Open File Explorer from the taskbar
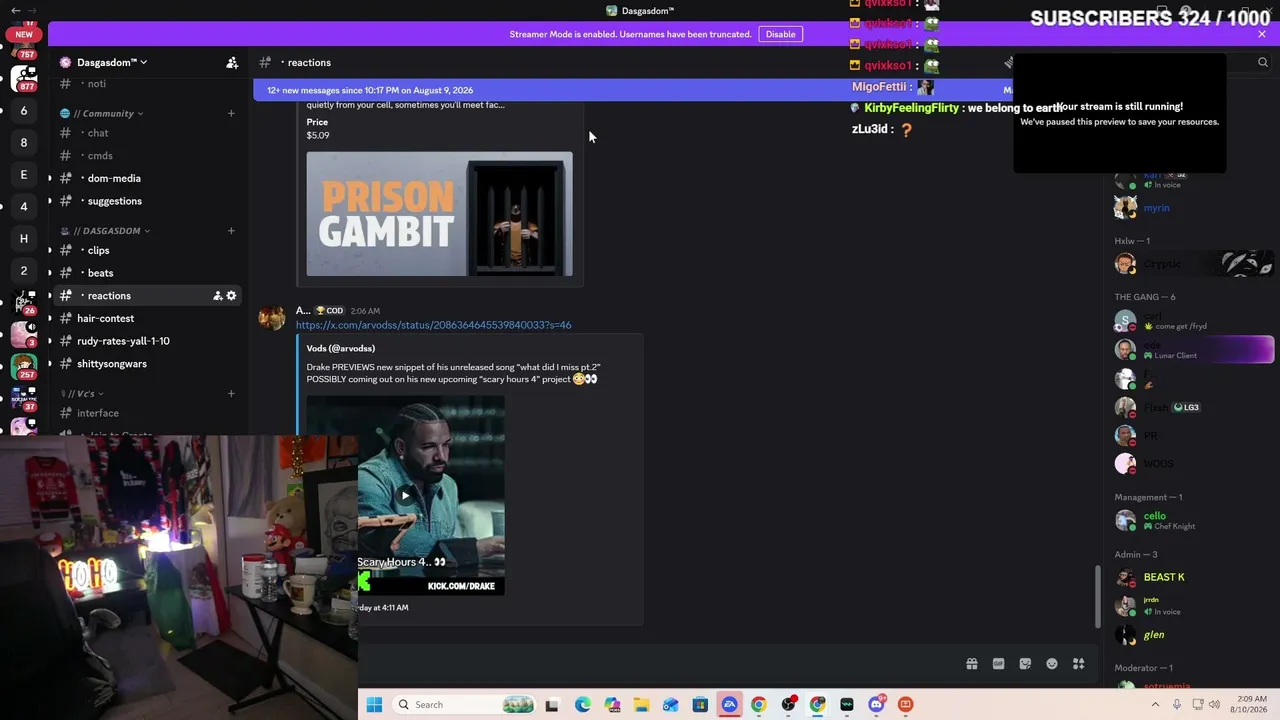Viewport: 1280px width, 720px height. point(641,704)
